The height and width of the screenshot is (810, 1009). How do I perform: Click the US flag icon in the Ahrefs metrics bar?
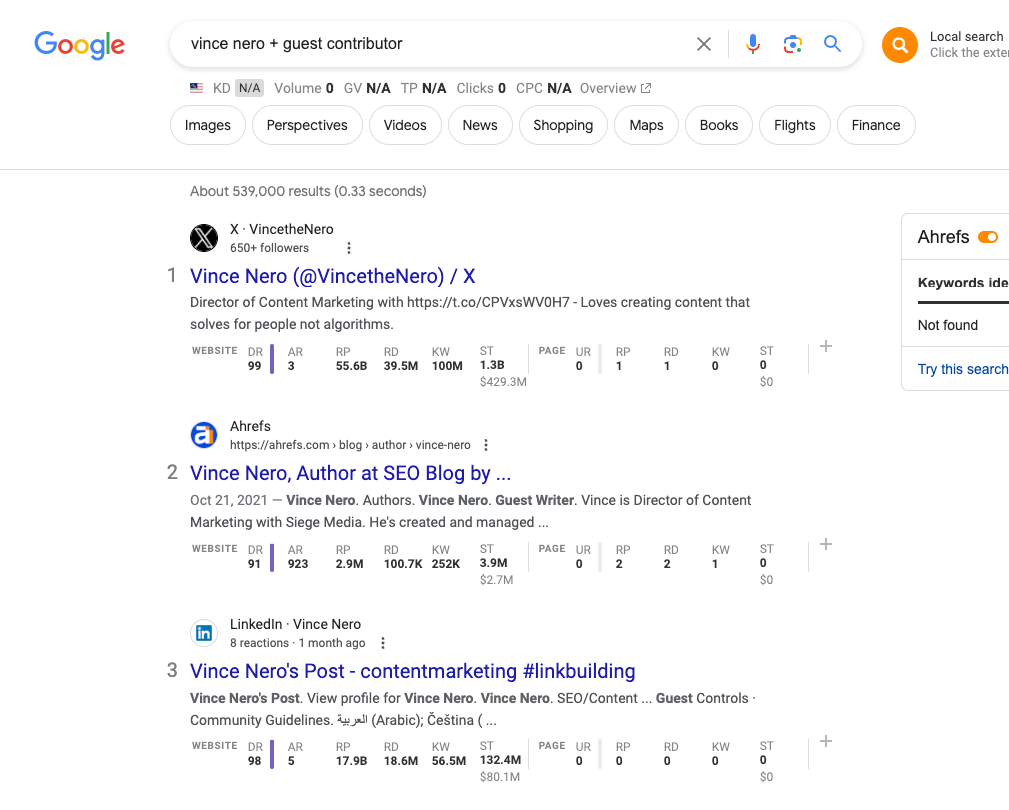point(196,88)
